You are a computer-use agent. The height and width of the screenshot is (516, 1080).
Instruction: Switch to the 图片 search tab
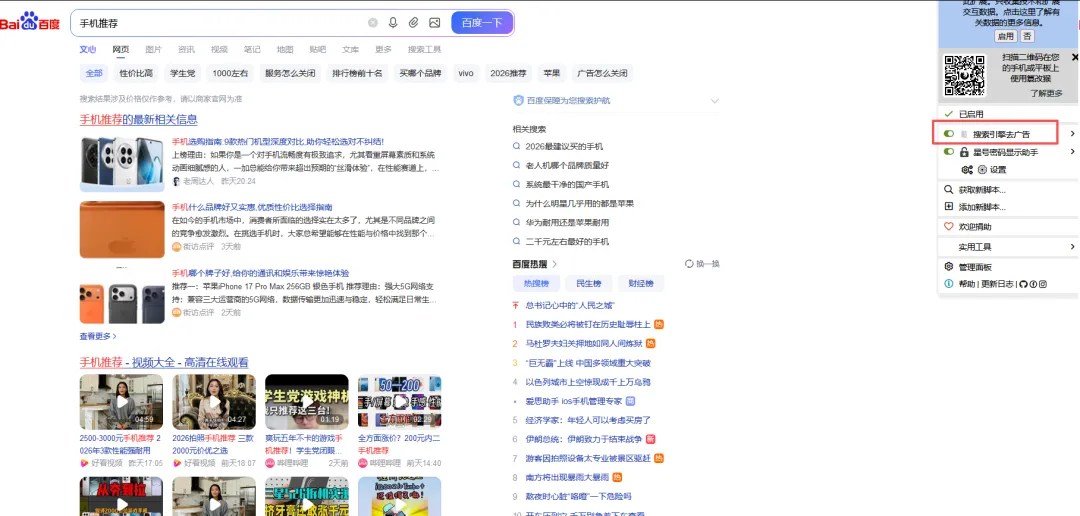coord(154,50)
